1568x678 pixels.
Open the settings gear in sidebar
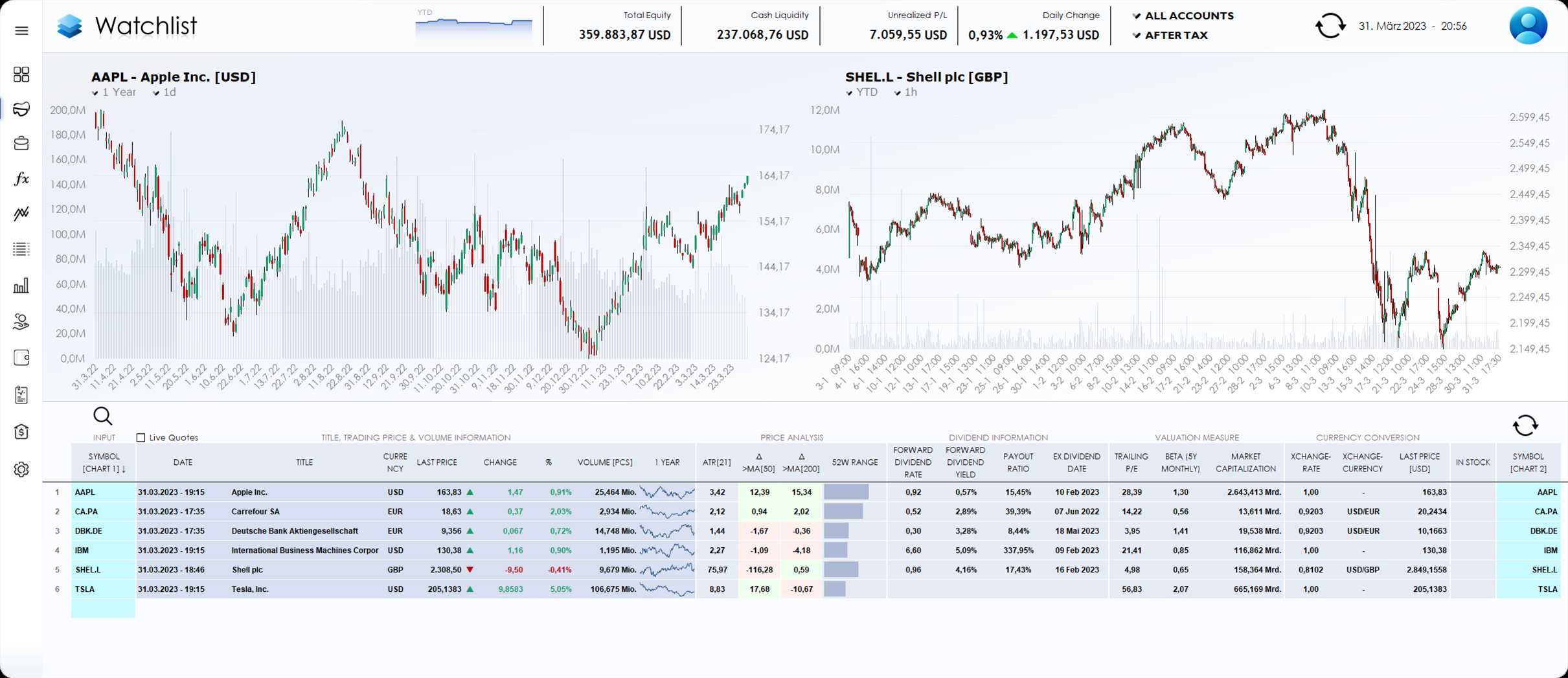pyautogui.click(x=21, y=469)
